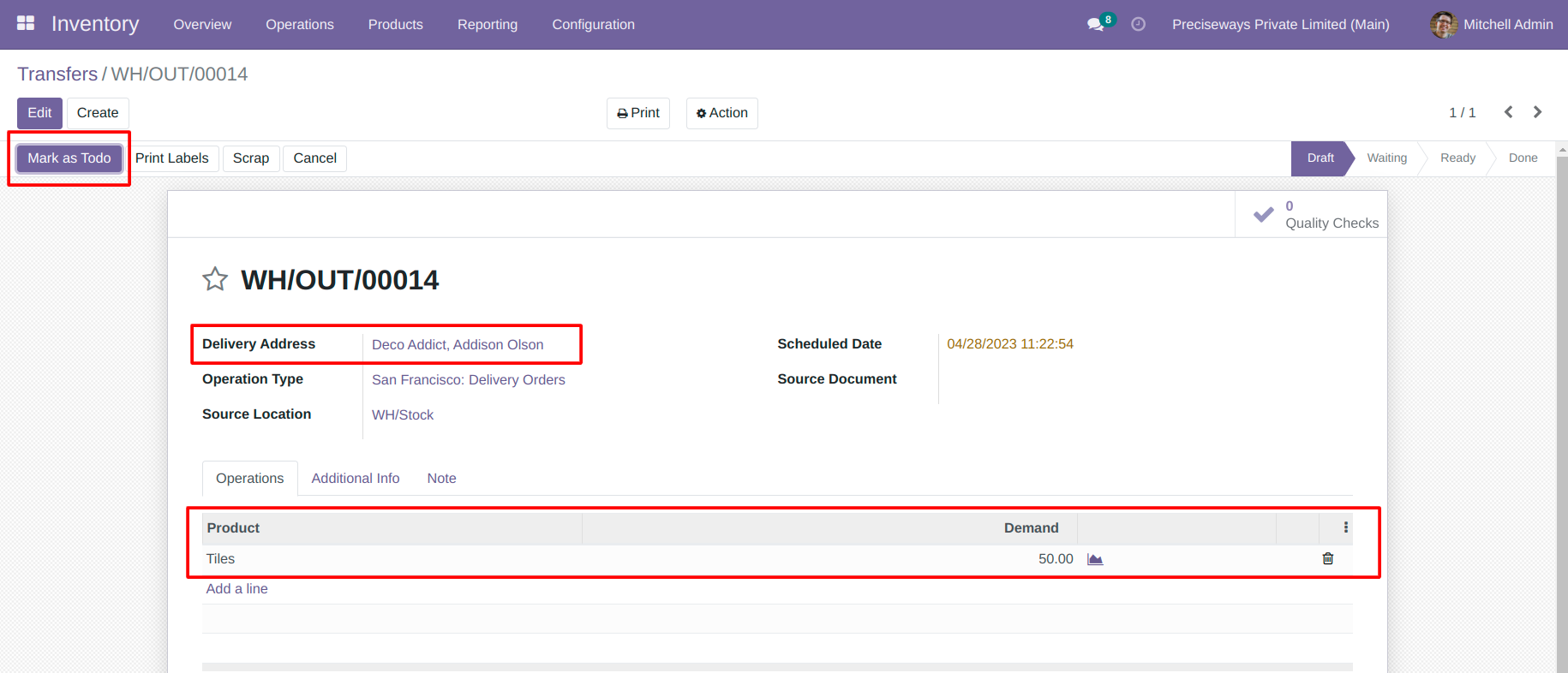
Task: Open the apps grid home menu icon
Action: click(26, 23)
